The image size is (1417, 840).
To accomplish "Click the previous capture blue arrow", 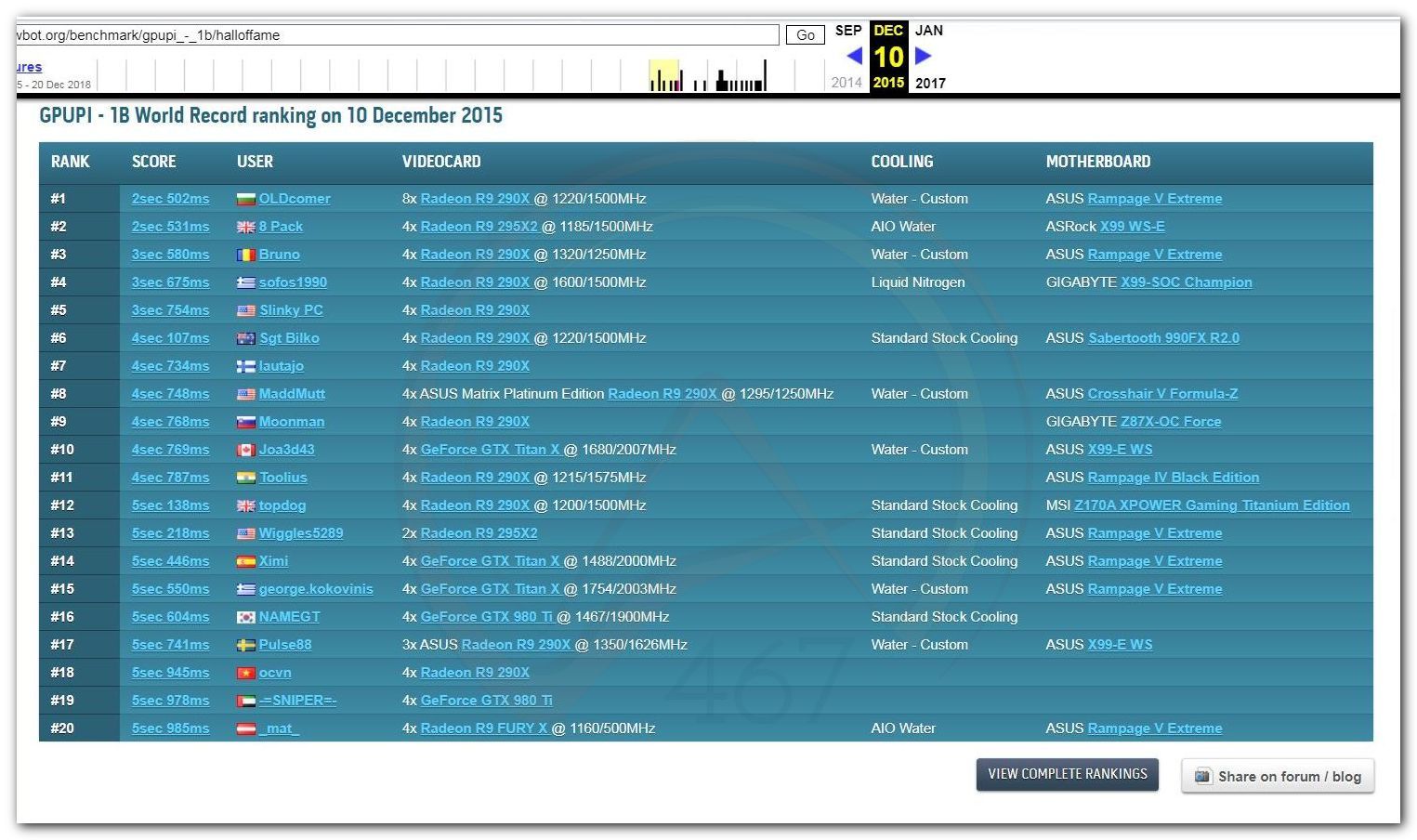I will click(x=854, y=56).
